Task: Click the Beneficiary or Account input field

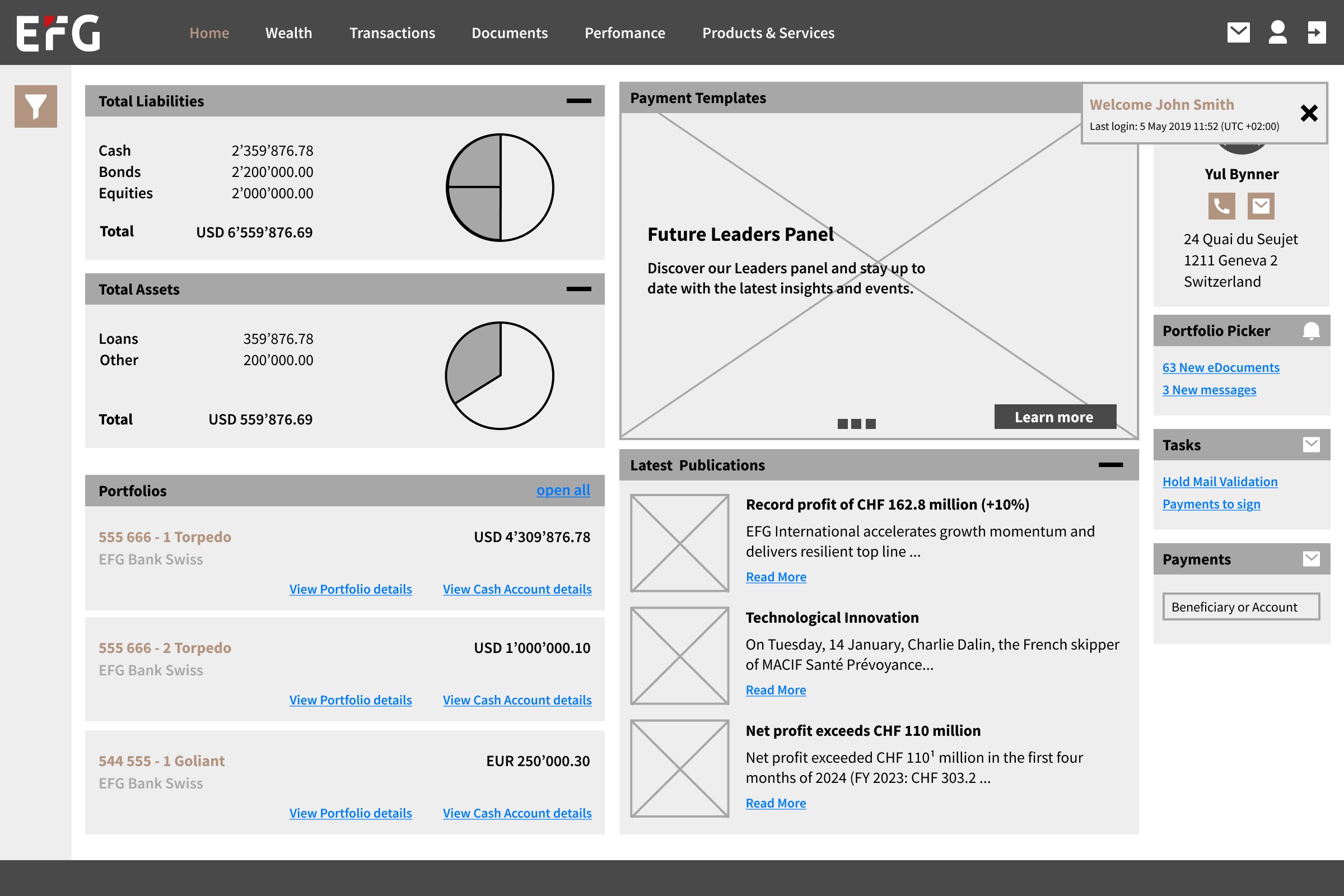Action: pyautogui.click(x=1240, y=607)
